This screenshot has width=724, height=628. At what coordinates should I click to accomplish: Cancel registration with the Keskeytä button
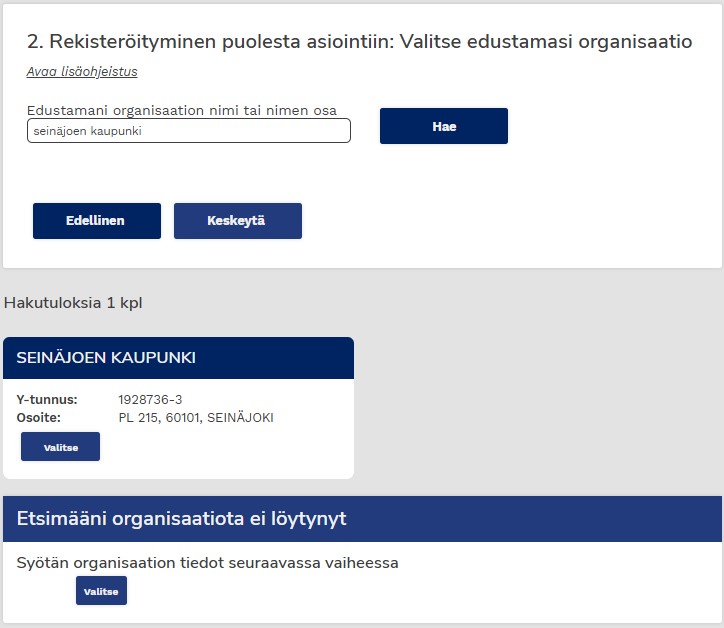coord(237,221)
